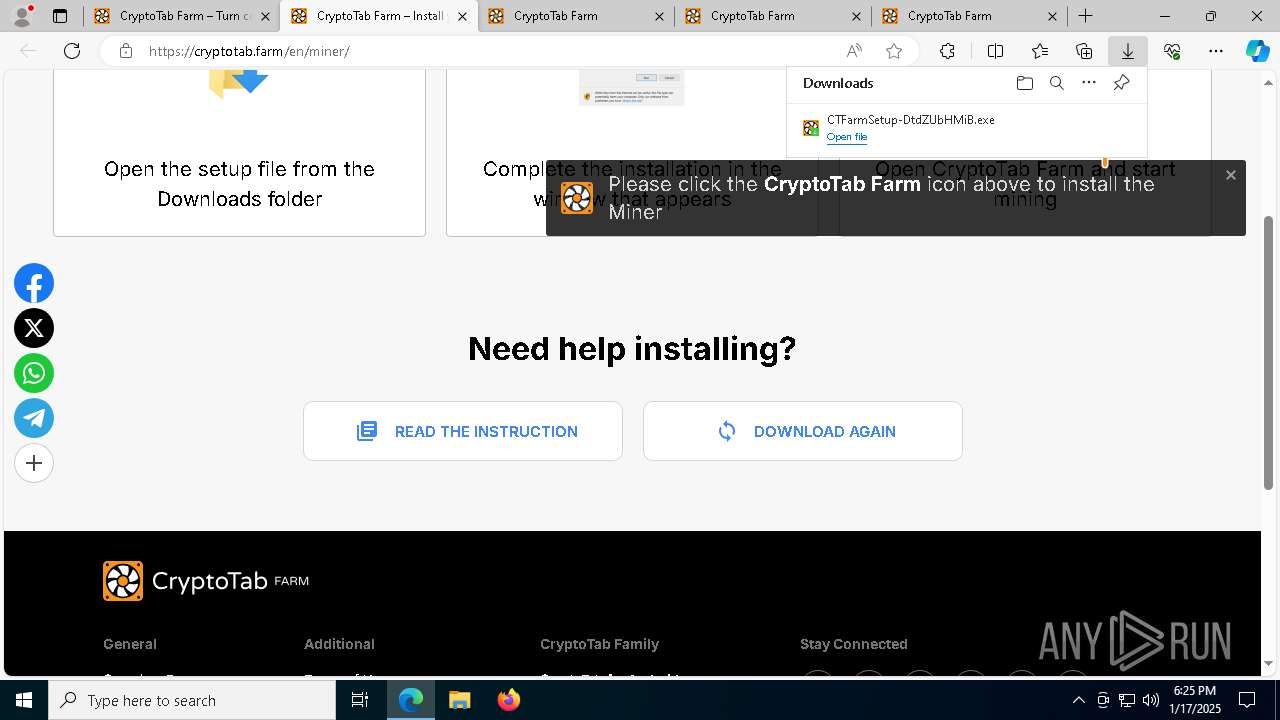Refresh the current page
The width and height of the screenshot is (1280, 720).
coord(72,51)
